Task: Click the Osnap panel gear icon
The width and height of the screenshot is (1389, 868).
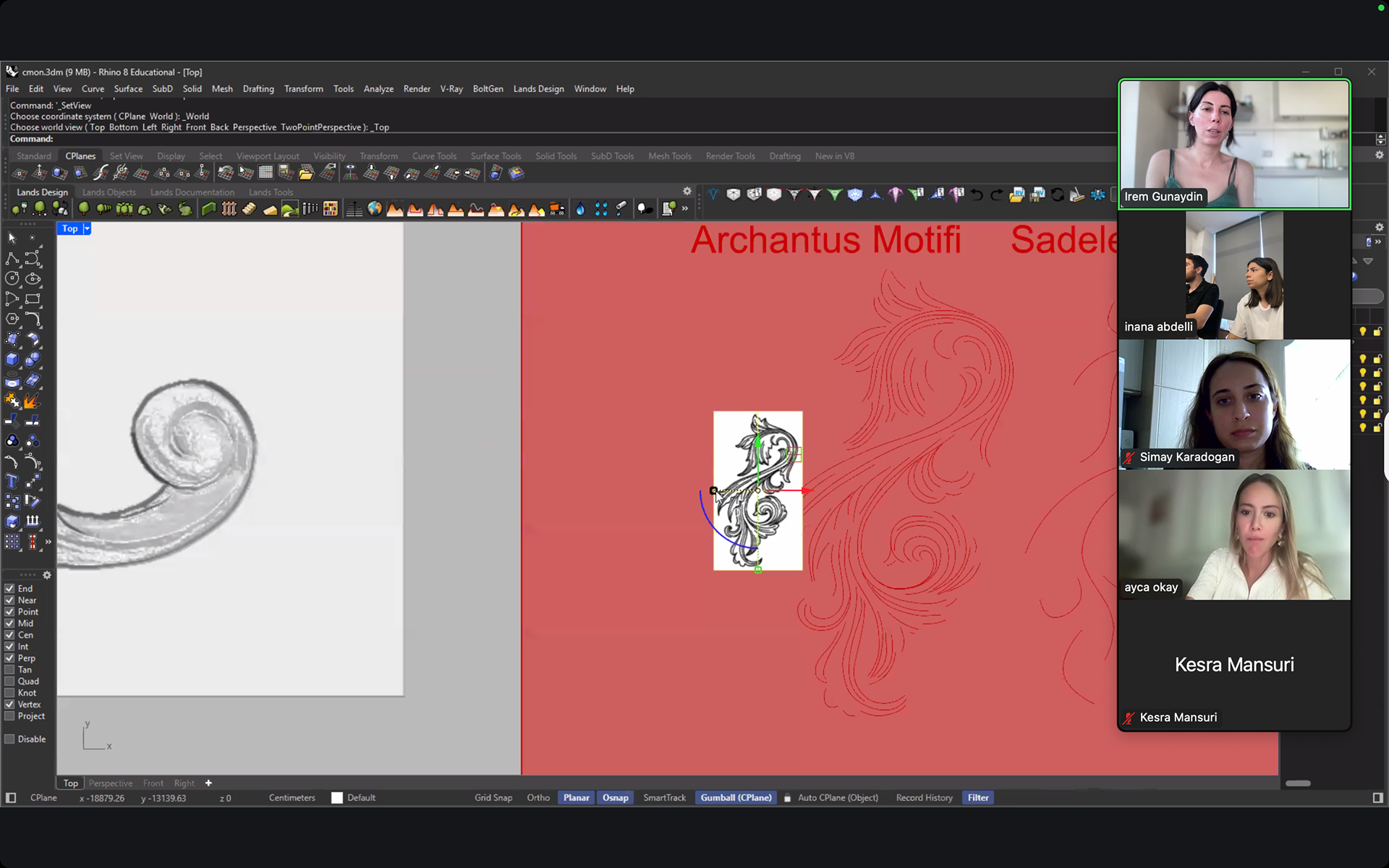Action: point(47,575)
